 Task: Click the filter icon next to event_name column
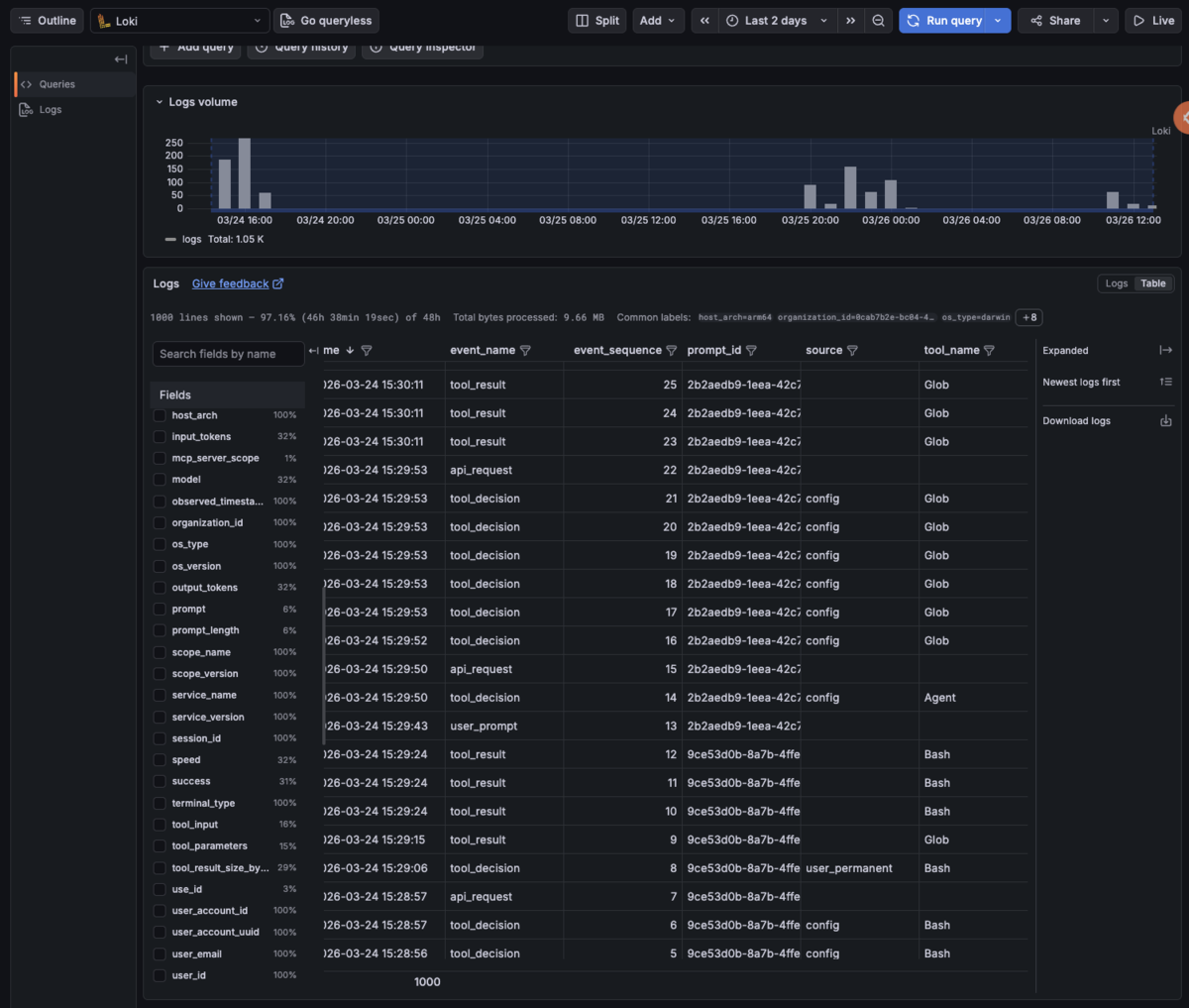coord(525,351)
